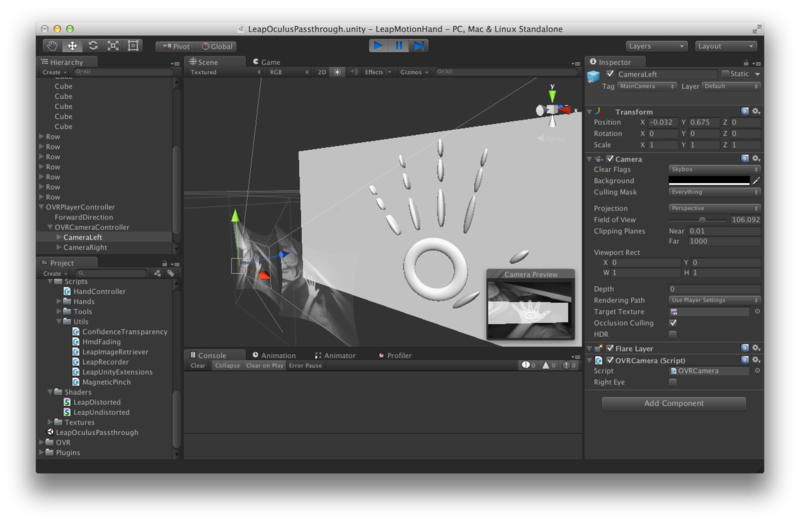The width and height of the screenshot is (800, 523).
Task: Click the Background color swatch
Action: tap(709, 181)
